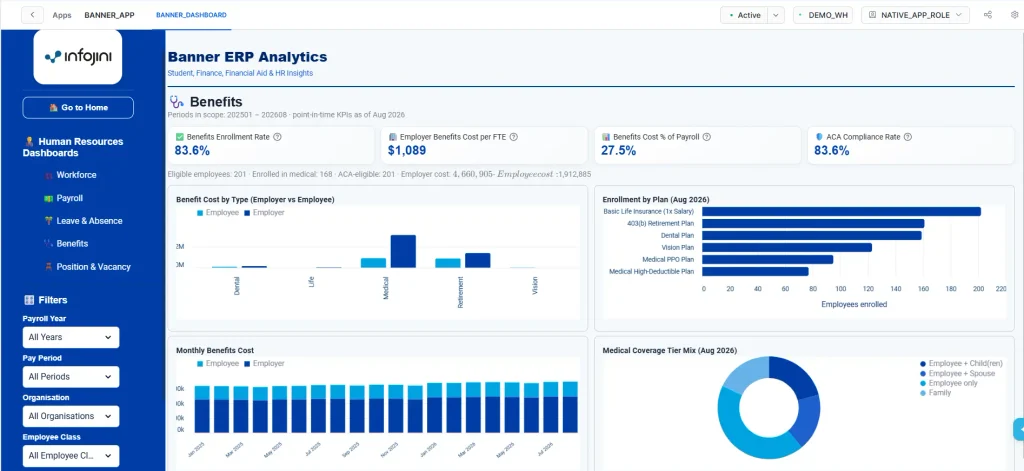This screenshot has height=471, width=1024.
Task: Open the NATIVE_APP_ROLE role selector
Action: [915, 15]
